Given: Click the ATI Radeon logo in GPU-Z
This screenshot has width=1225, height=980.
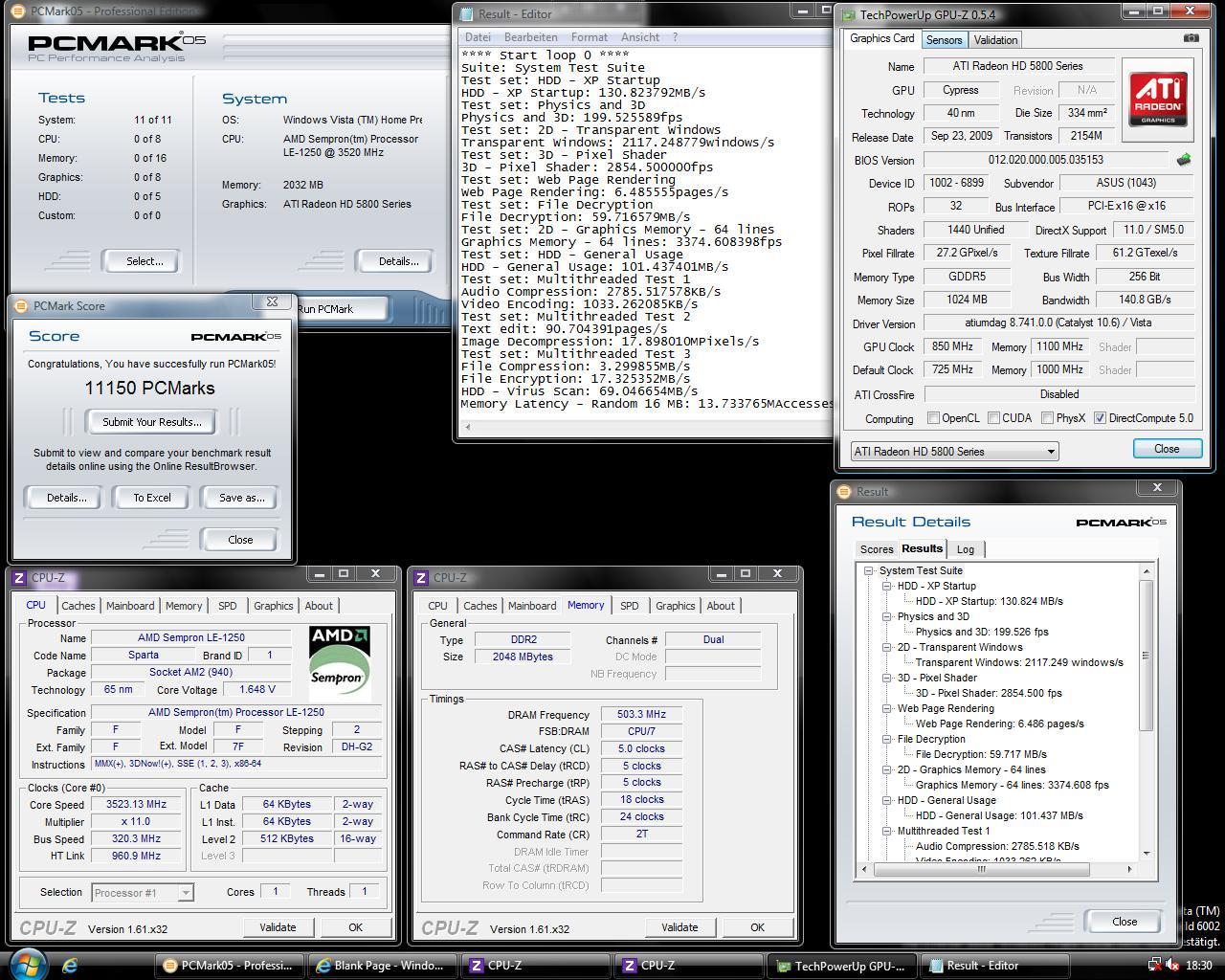Looking at the screenshot, I should 1159,99.
